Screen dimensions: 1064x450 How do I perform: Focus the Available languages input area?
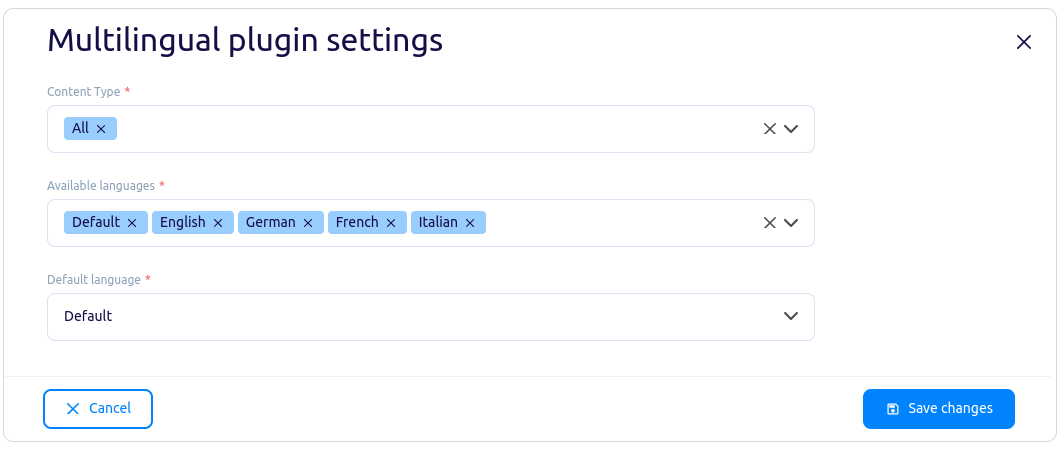(620, 223)
